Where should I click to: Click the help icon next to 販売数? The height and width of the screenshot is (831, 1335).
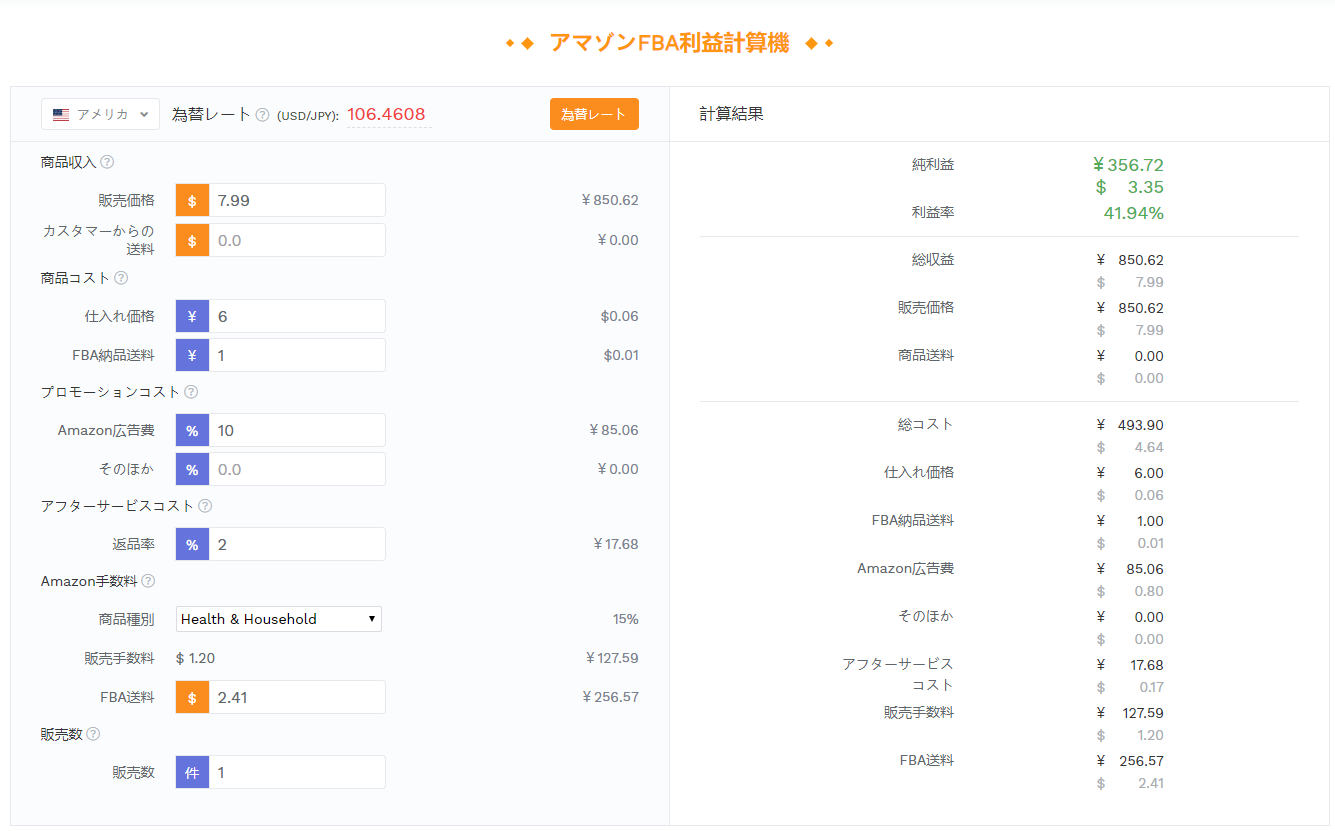[93, 734]
